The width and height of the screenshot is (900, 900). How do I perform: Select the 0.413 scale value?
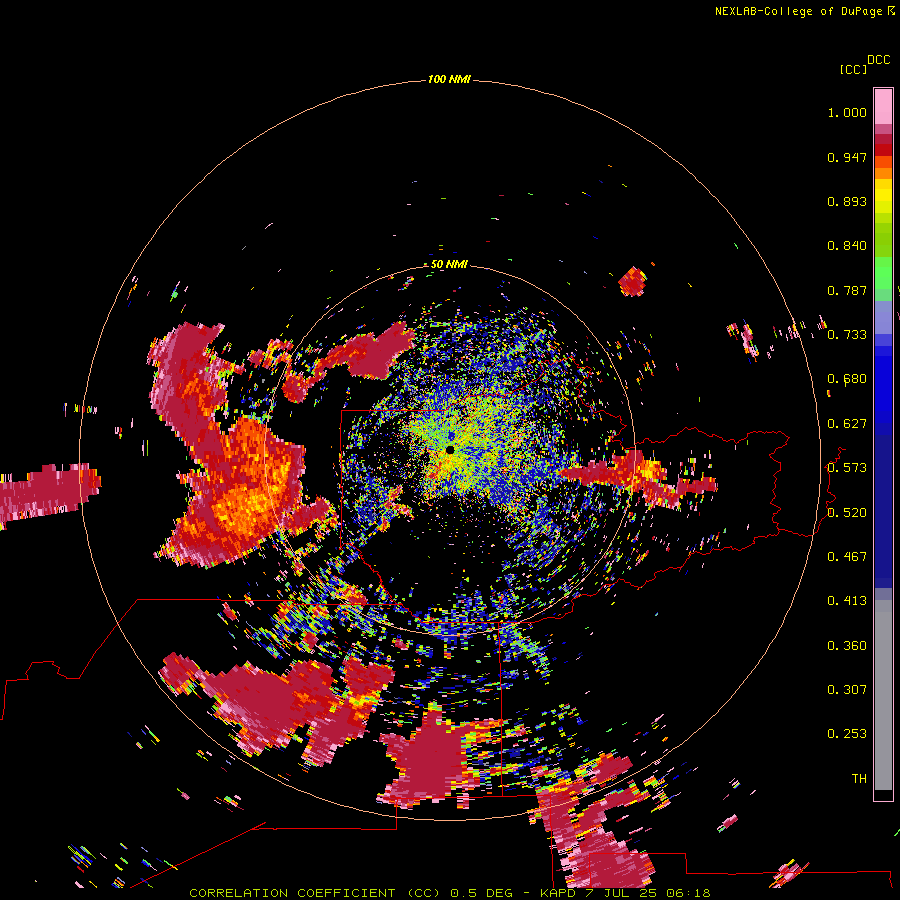pos(847,601)
